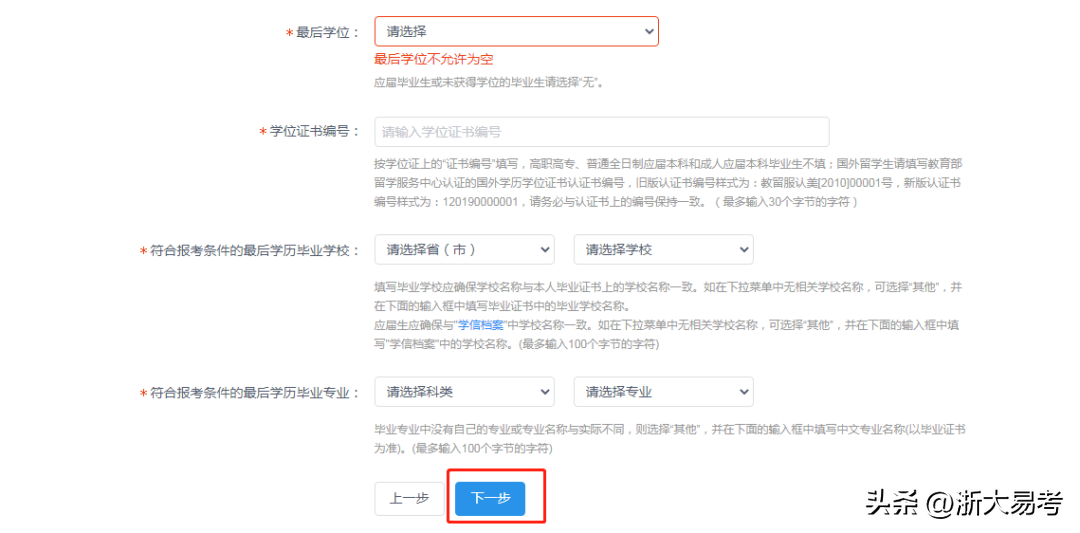Click the 符合报考条件的最后学历毕业学校 label
This screenshot has width=1080, height=533.
(x=254, y=250)
